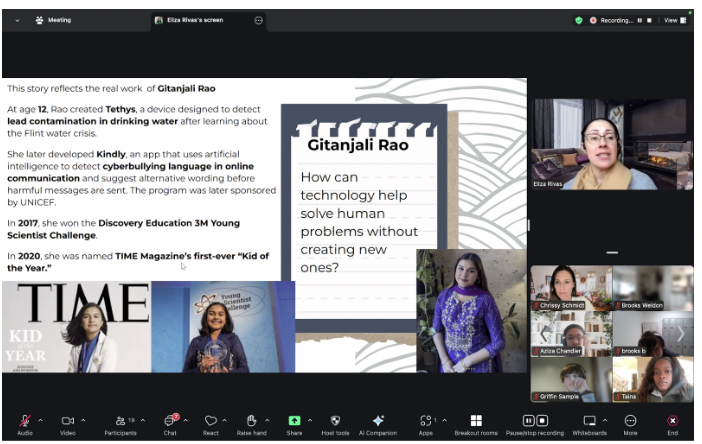Expand whiteboards options caret
702x444 pixels.
pos(605,420)
